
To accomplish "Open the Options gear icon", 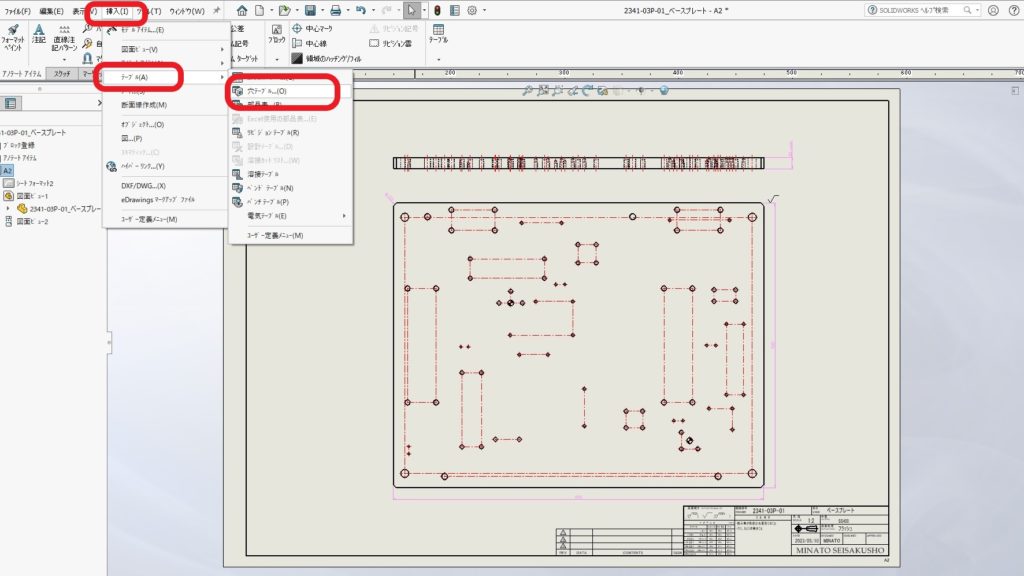I will point(472,11).
